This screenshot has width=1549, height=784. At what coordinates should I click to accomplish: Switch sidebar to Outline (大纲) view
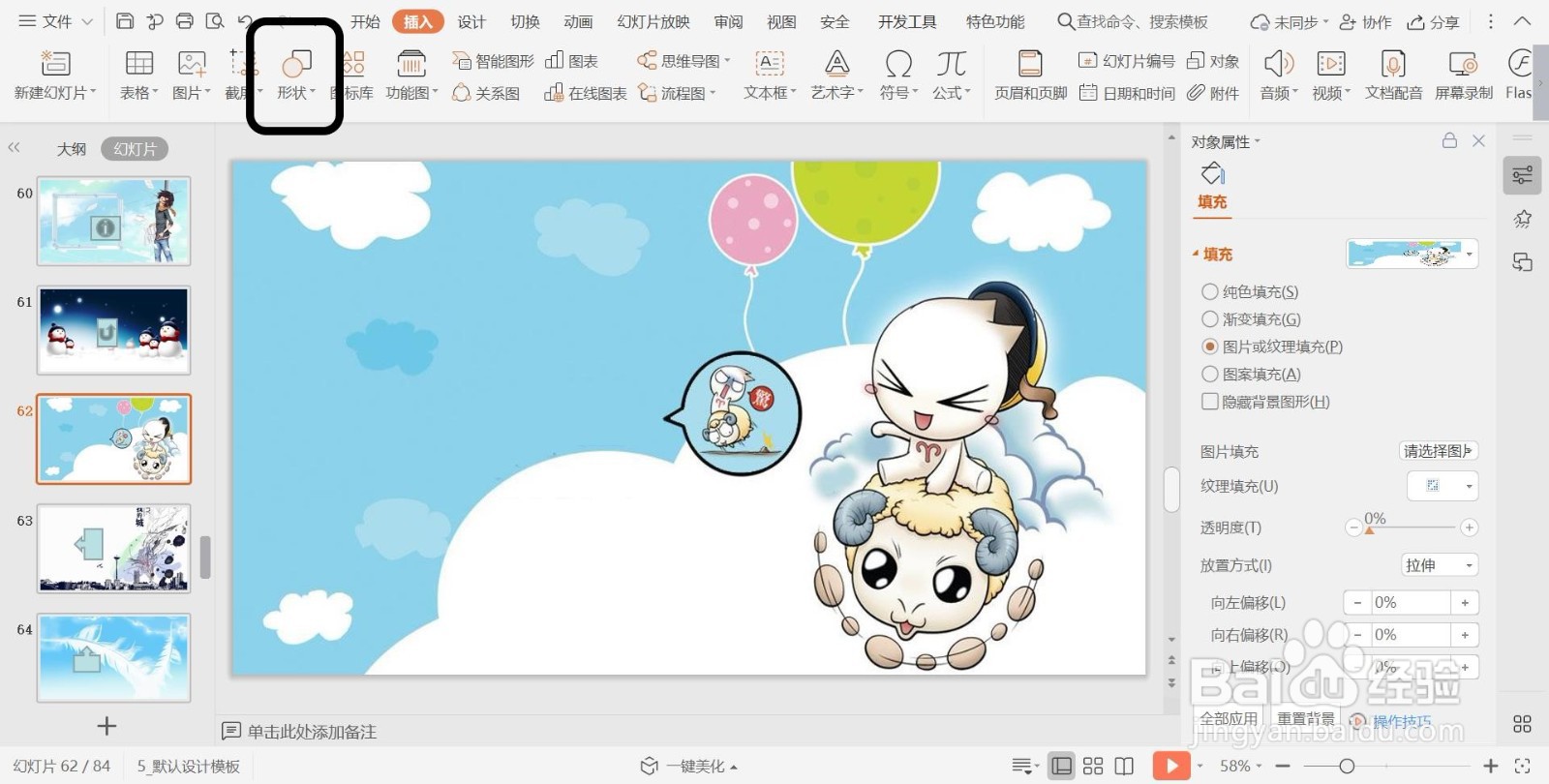(72, 149)
